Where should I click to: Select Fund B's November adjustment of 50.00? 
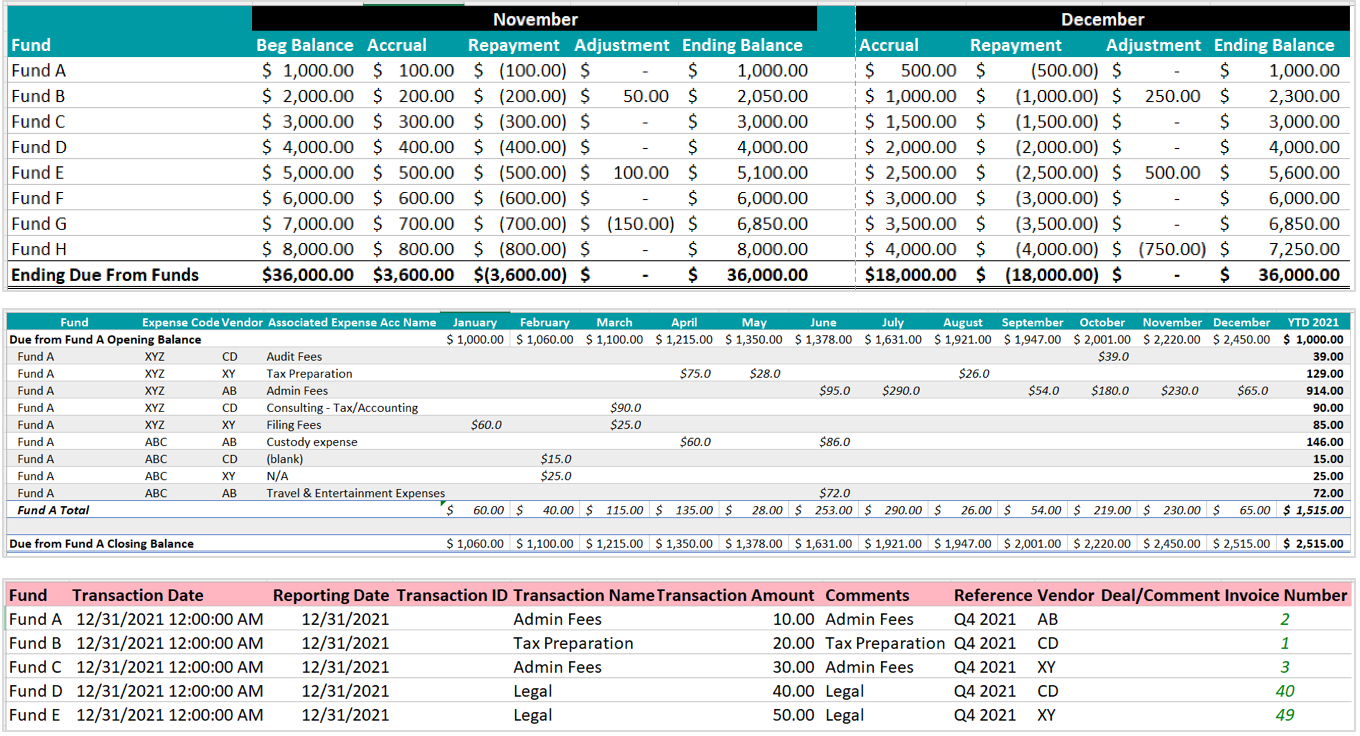click(x=645, y=96)
